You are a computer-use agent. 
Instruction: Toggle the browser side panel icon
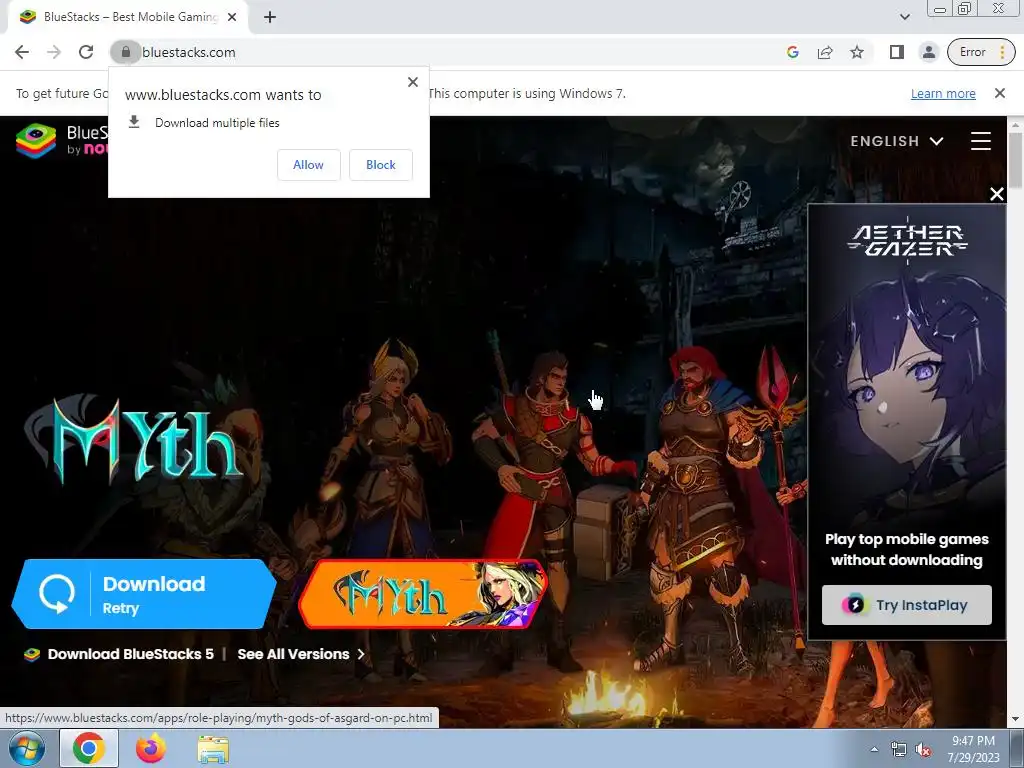tap(897, 52)
